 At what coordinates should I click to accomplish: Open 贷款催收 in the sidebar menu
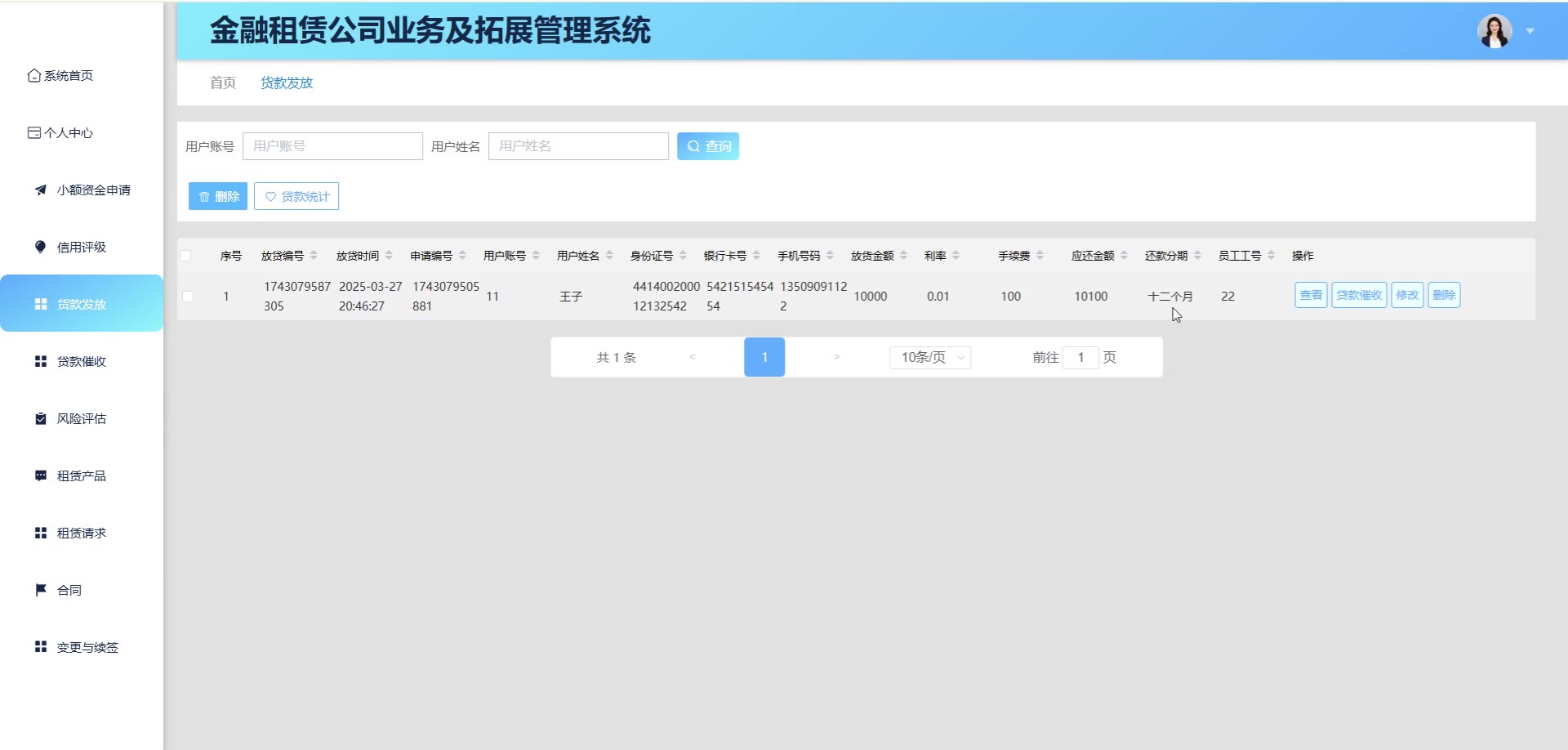coord(81,361)
